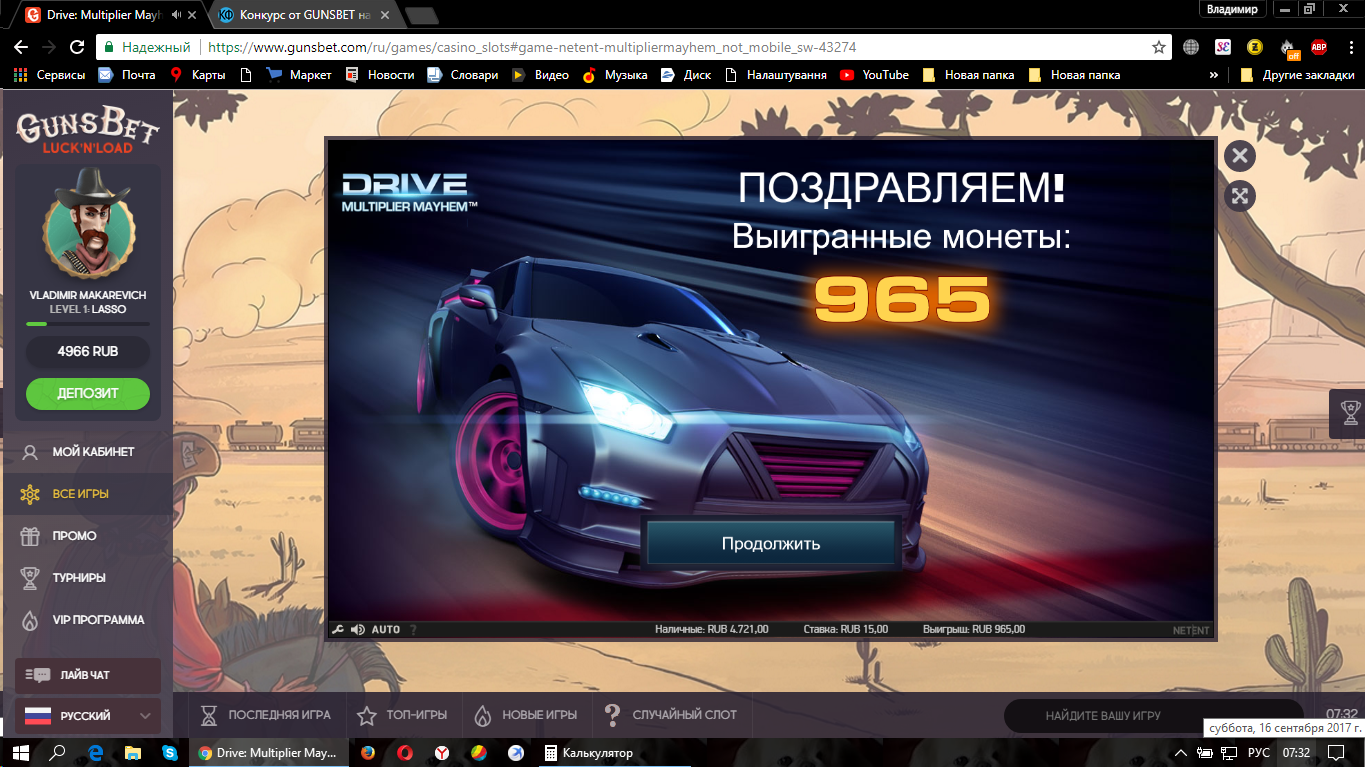The image size is (1365, 767).
Task: Open the game help question mark
Action: tap(413, 630)
